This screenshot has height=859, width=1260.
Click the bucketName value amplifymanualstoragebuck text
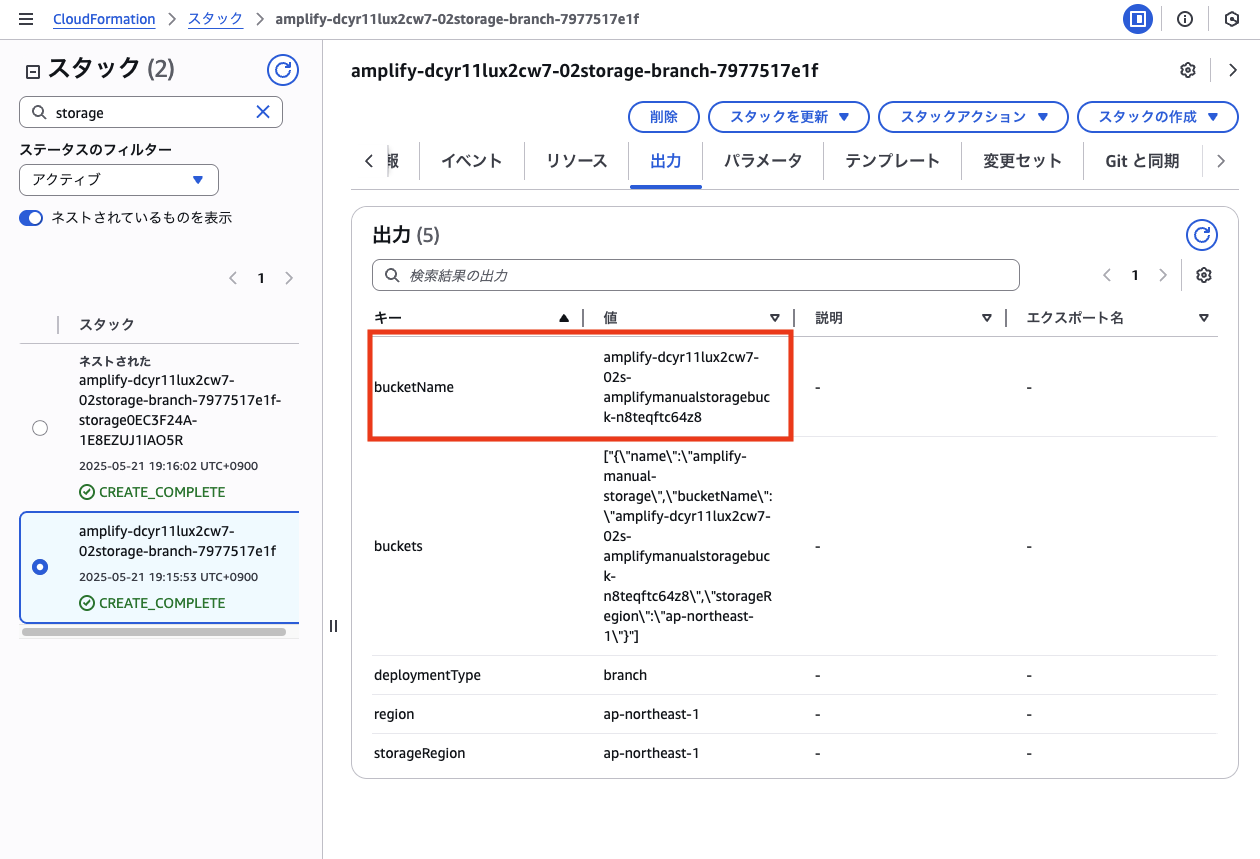(687, 387)
